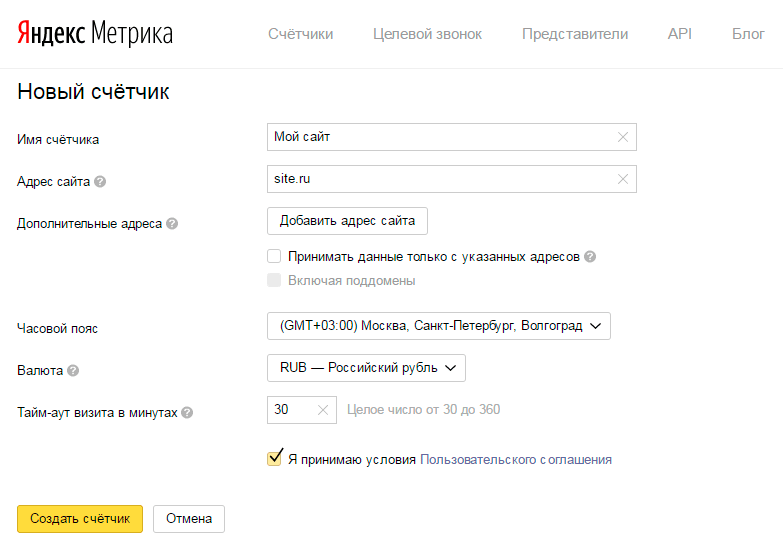Open the Пользовательского соглашения link
This screenshot has width=783, height=552.
point(516,460)
